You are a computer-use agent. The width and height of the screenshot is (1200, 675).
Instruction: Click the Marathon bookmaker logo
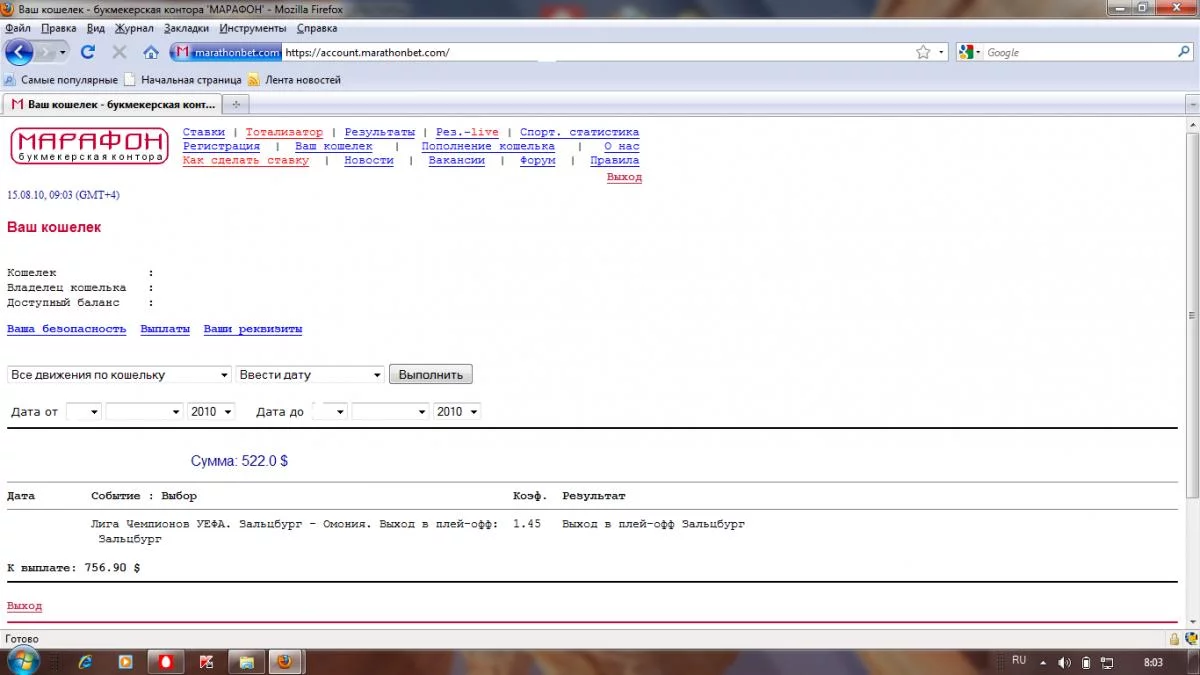(x=89, y=146)
